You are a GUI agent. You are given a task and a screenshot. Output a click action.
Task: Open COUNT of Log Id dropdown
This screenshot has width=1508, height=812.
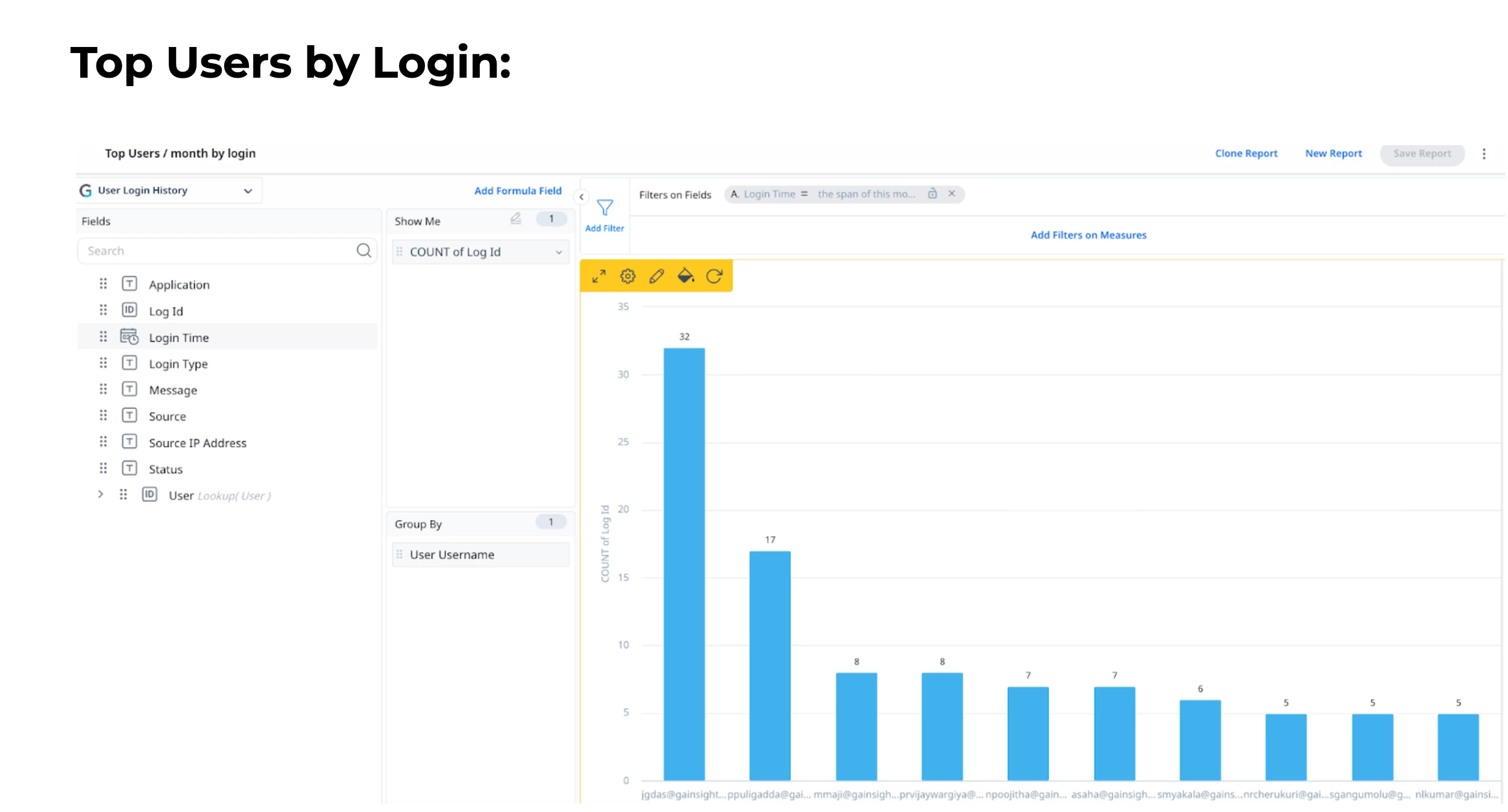[558, 252]
